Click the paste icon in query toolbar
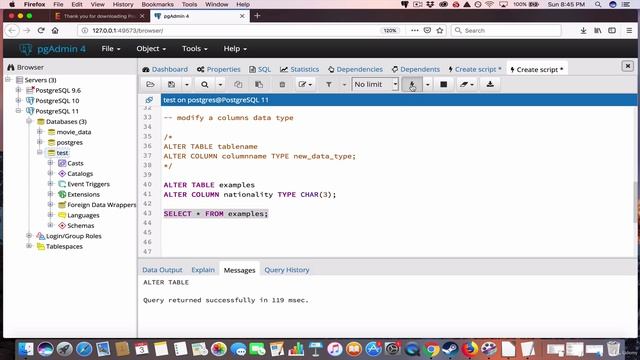 coord(259,84)
